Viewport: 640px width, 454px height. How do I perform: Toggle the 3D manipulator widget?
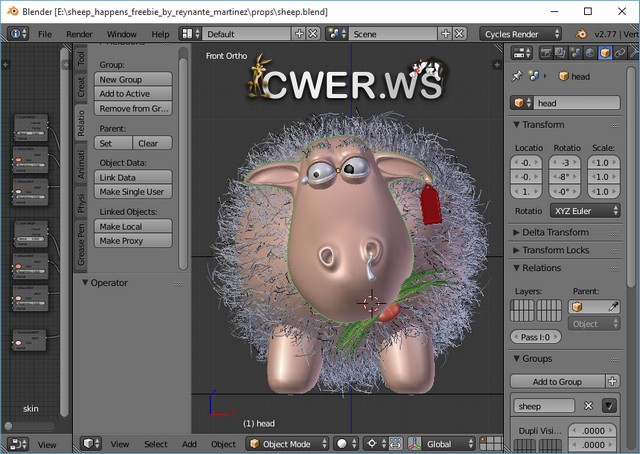coord(413,443)
